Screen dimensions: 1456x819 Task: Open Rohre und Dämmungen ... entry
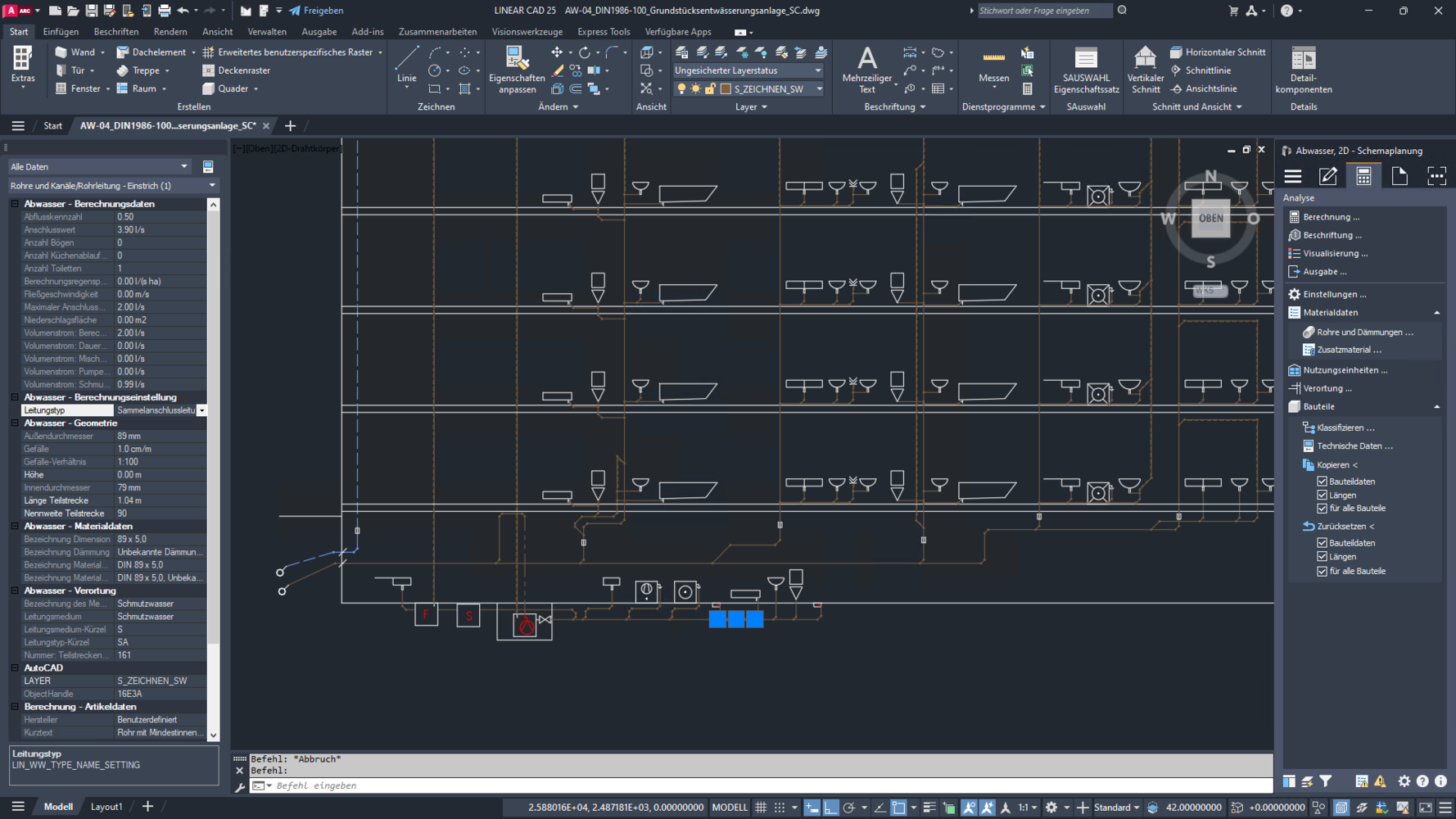tap(1365, 333)
